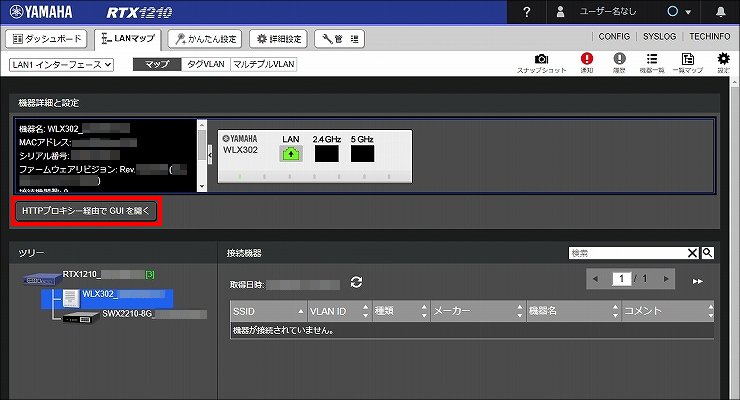
Task: Click the page scrollbar up arrow
Action: (735, 82)
